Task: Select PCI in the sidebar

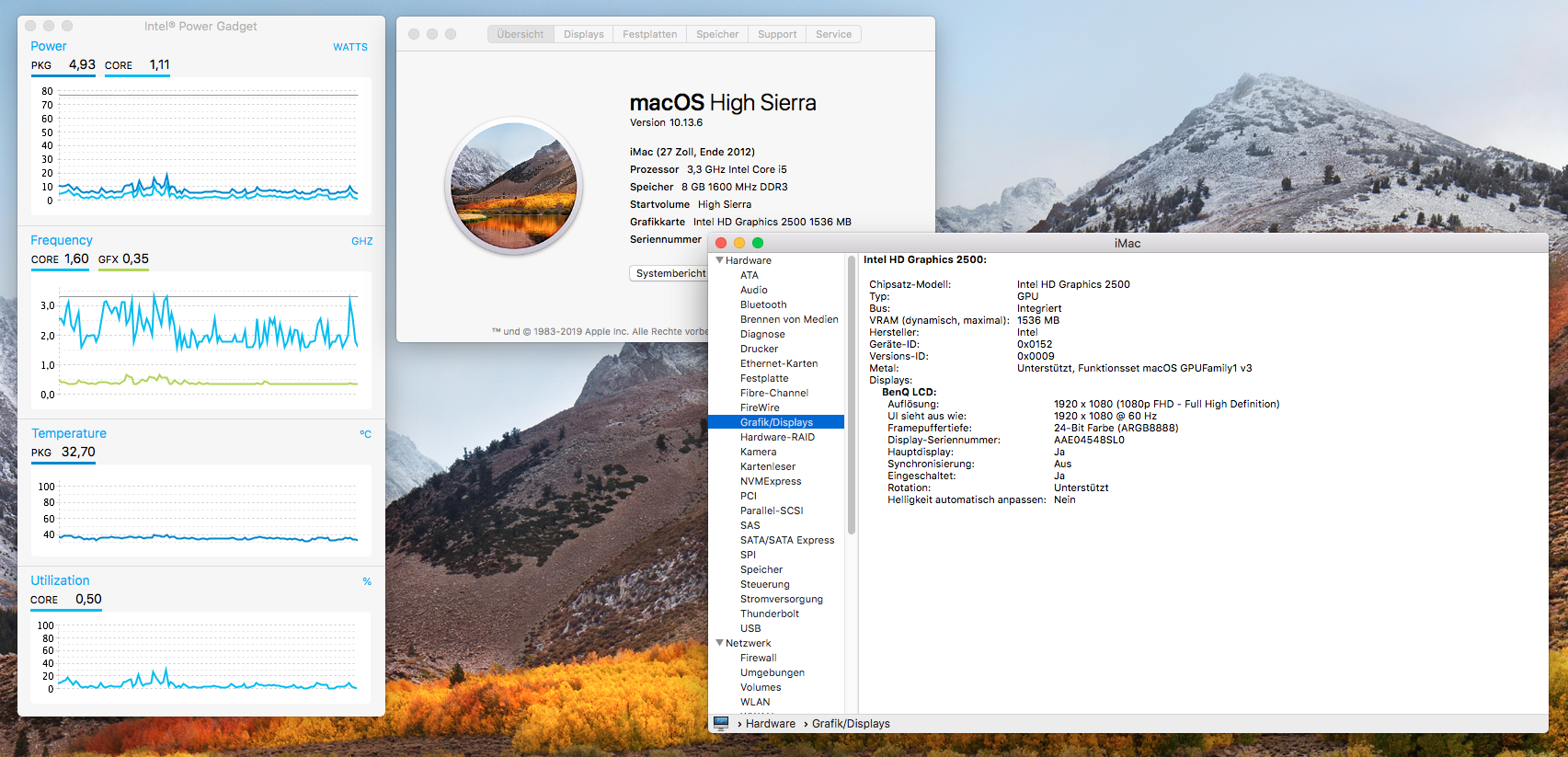Action: pos(748,496)
